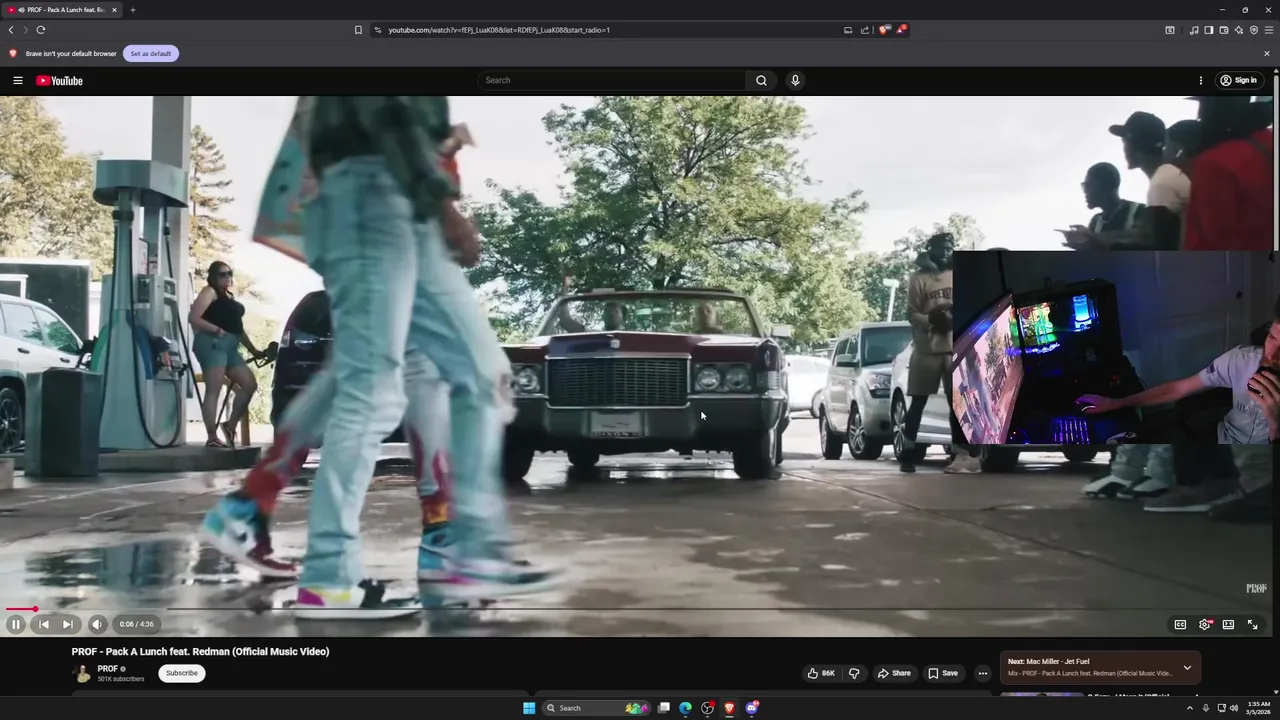Pause the video playback
This screenshot has width=1280, height=720.
coord(16,624)
